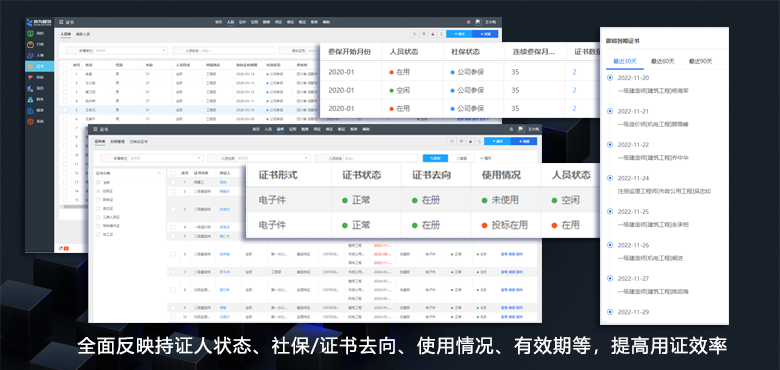Select timeline marker for 2022-11-20
780x370 pixels.
click(x=610, y=78)
